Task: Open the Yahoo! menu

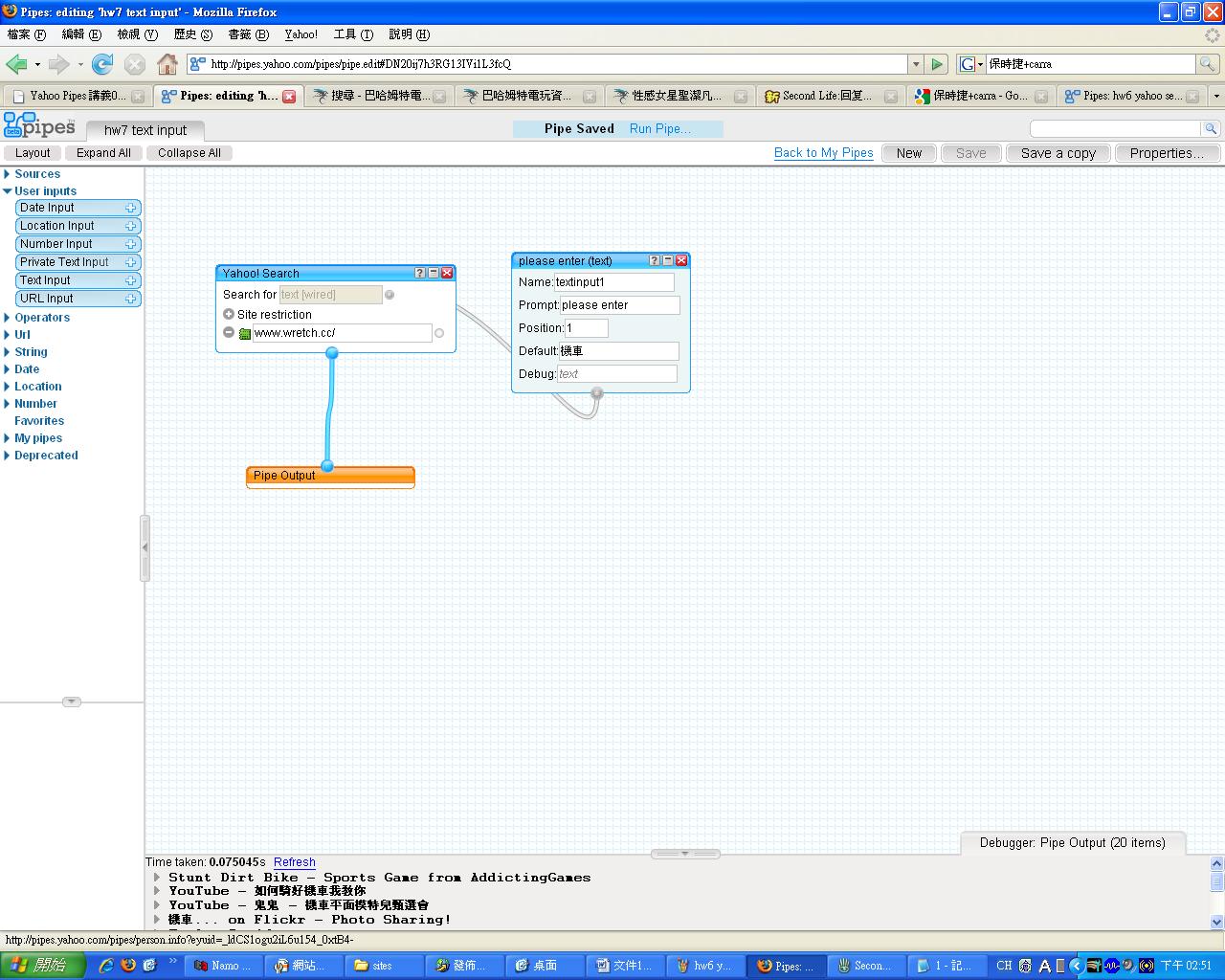Action: (x=301, y=34)
